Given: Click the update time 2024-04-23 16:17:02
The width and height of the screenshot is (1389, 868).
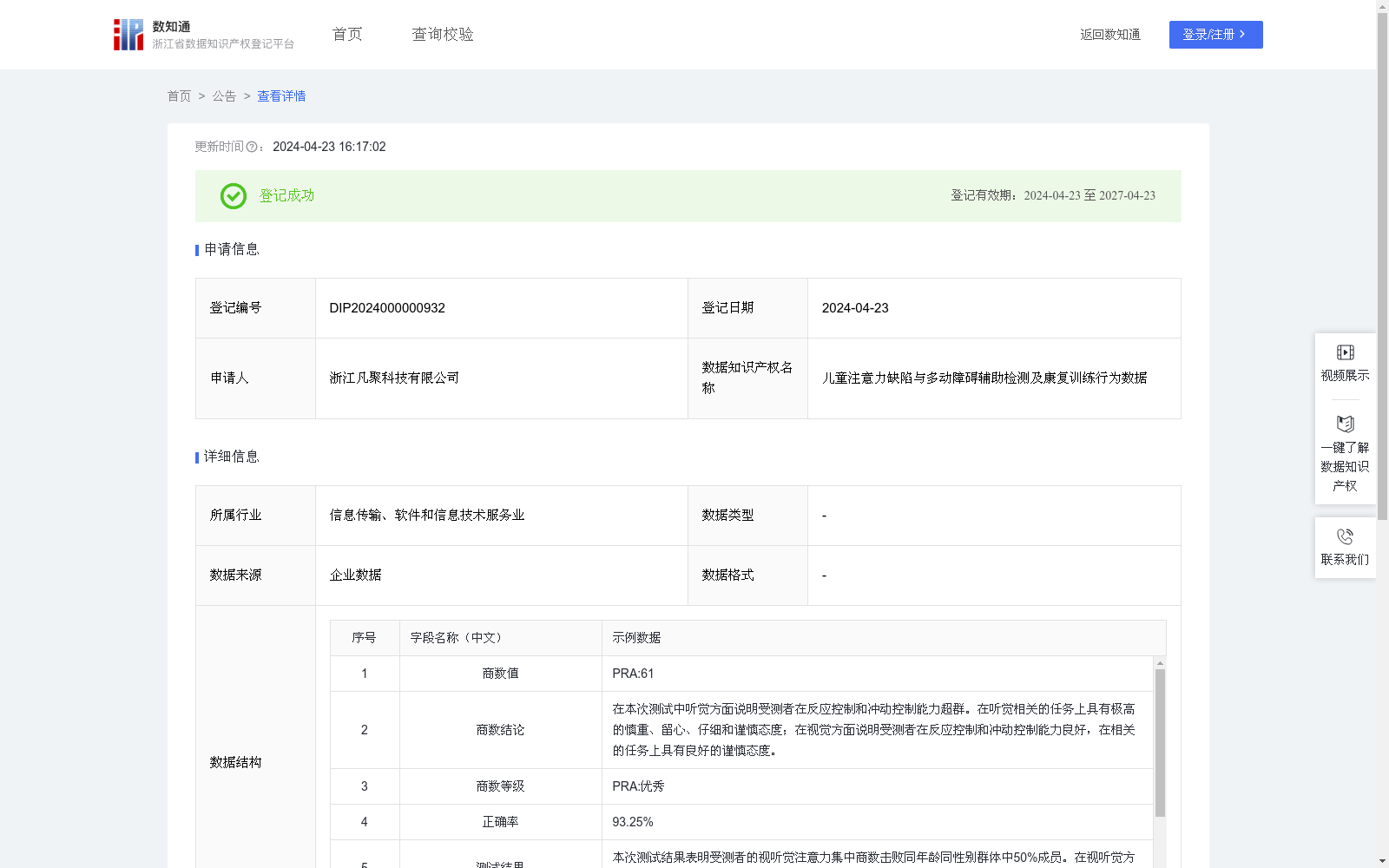Looking at the screenshot, I should coord(329,148).
